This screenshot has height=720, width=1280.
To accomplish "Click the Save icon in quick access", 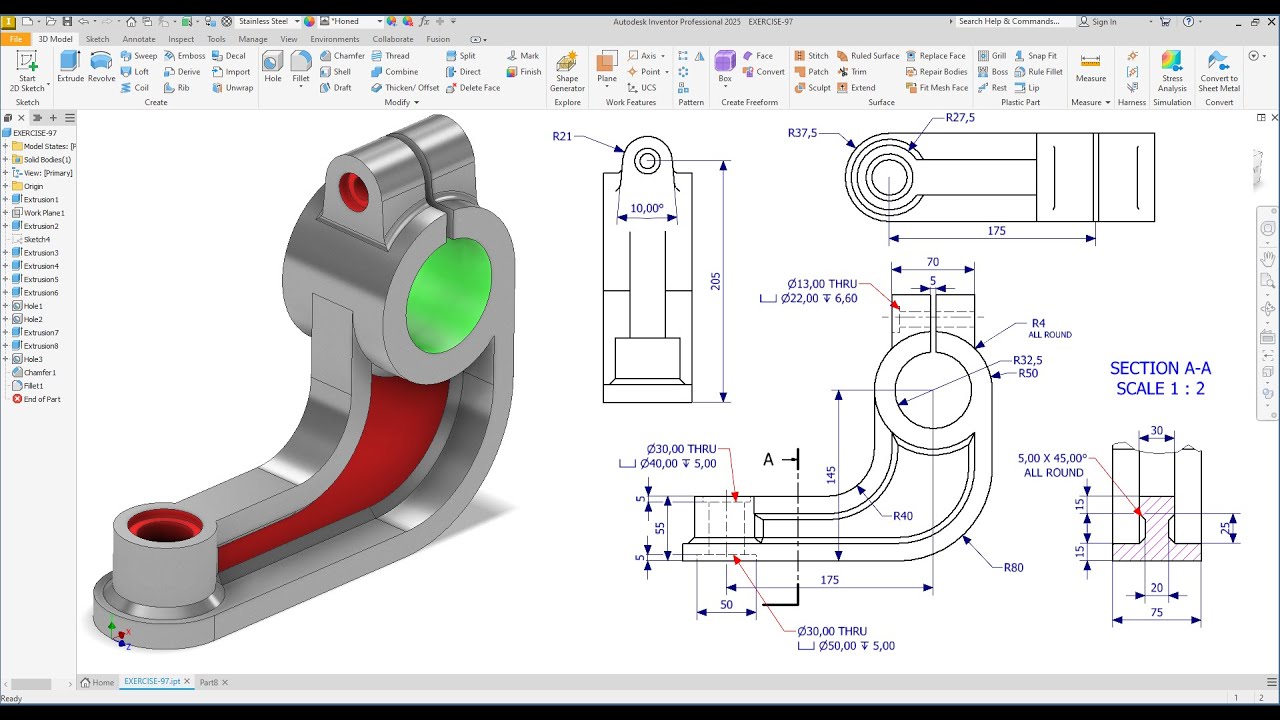I will [66, 21].
